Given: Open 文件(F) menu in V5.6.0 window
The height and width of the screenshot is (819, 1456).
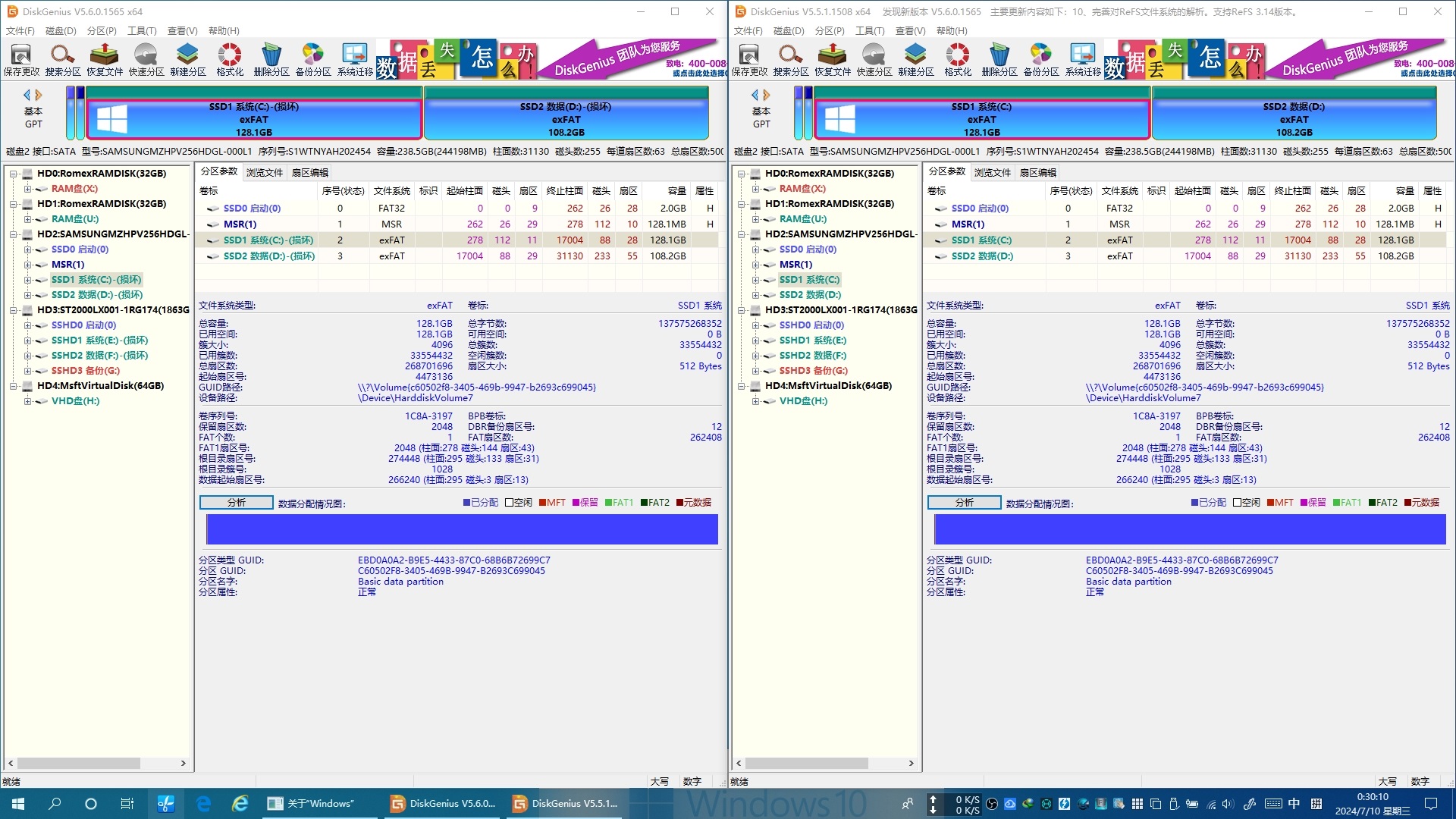Looking at the screenshot, I should (x=20, y=31).
